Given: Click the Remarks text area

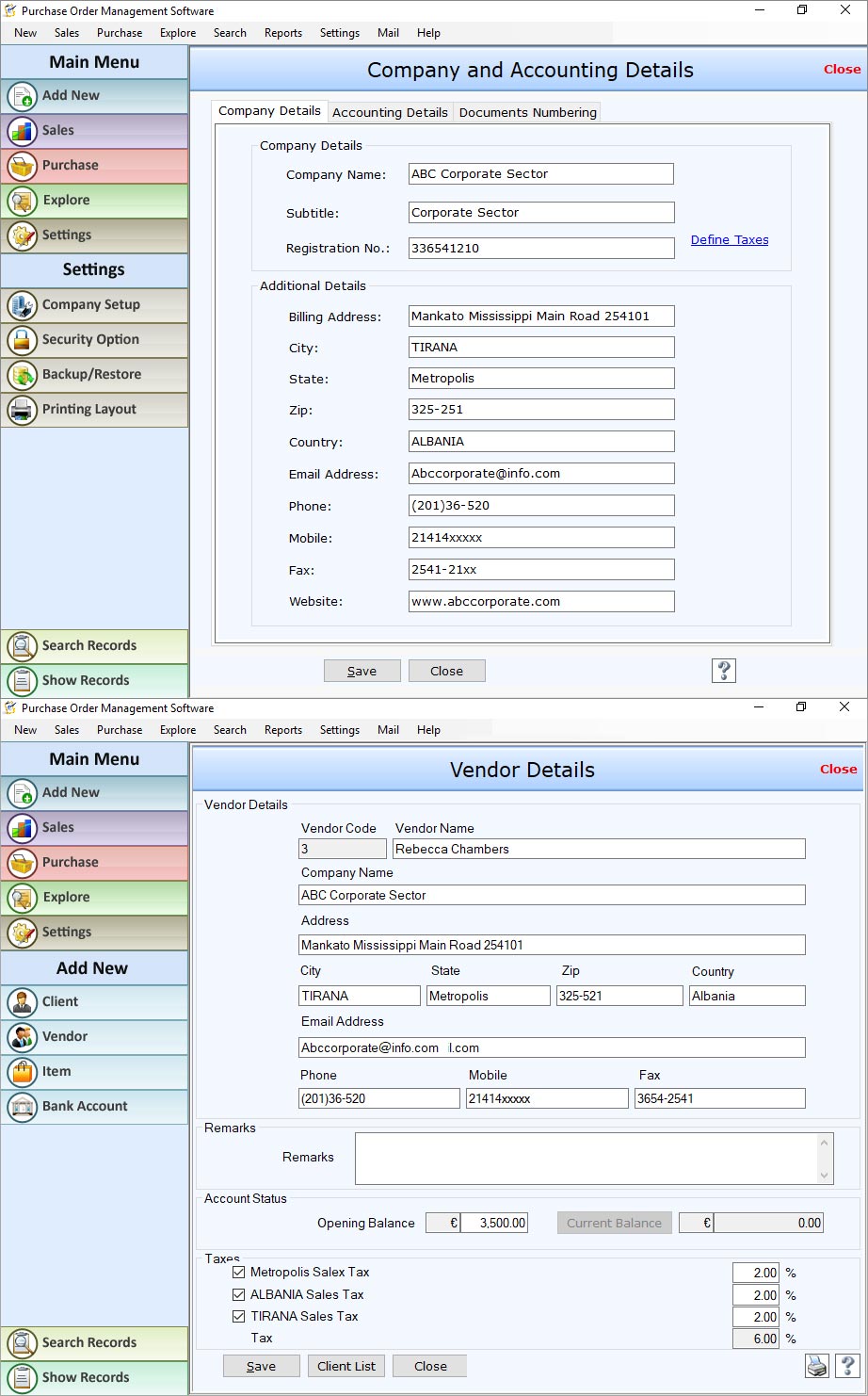Looking at the screenshot, I should pyautogui.click(x=587, y=1159).
